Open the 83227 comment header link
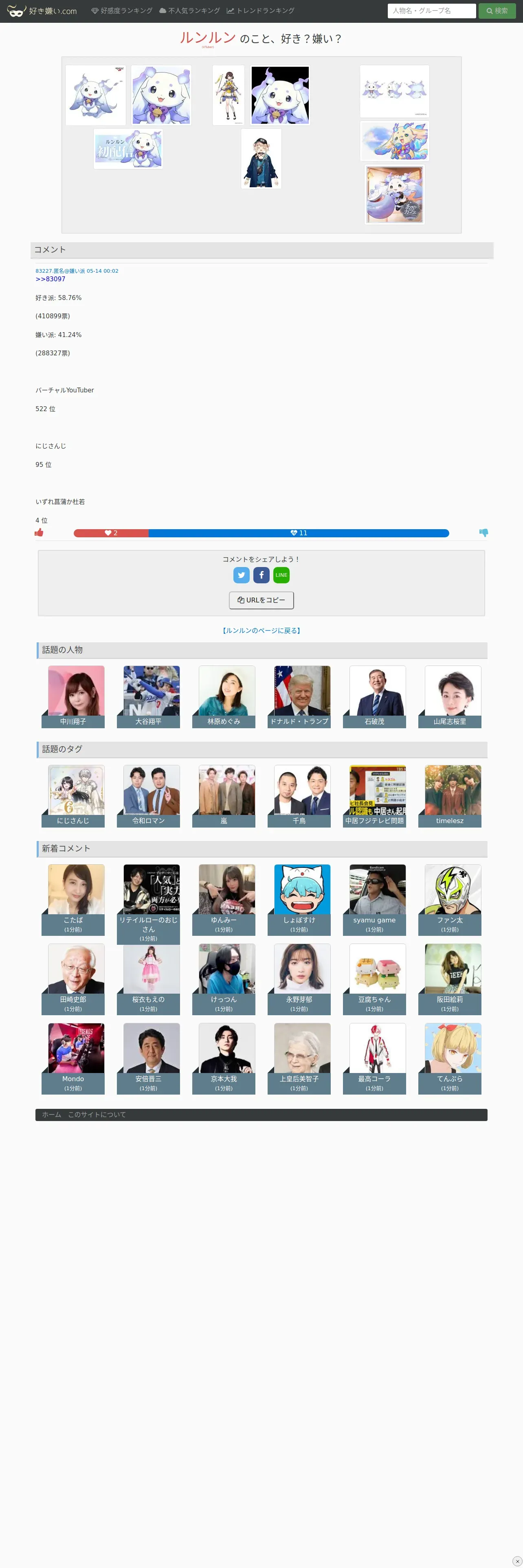 click(77, 271)
